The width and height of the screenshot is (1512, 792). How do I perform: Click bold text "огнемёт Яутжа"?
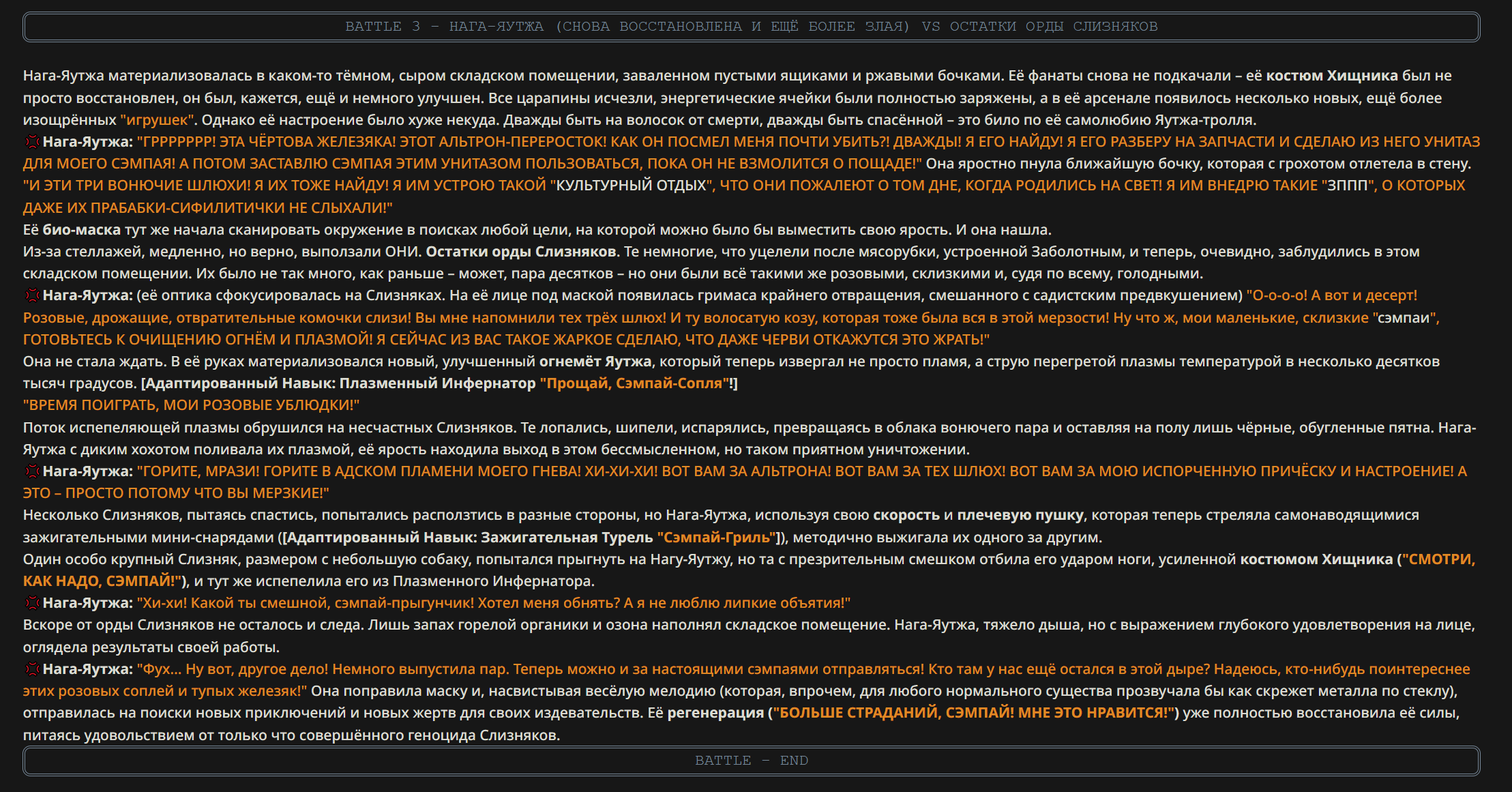tap(595, 362)
